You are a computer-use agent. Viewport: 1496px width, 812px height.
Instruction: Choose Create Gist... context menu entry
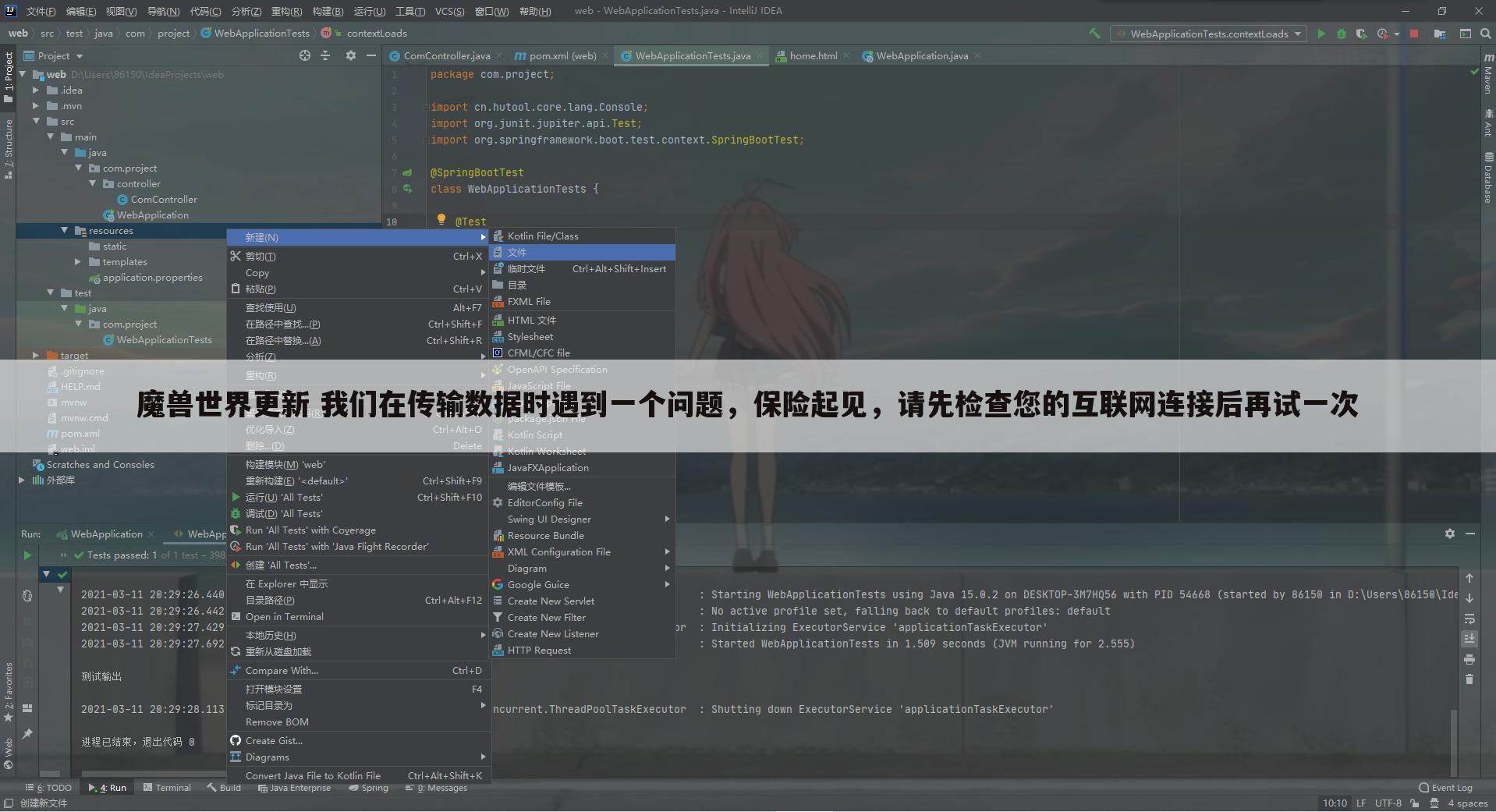pos(358,741)
